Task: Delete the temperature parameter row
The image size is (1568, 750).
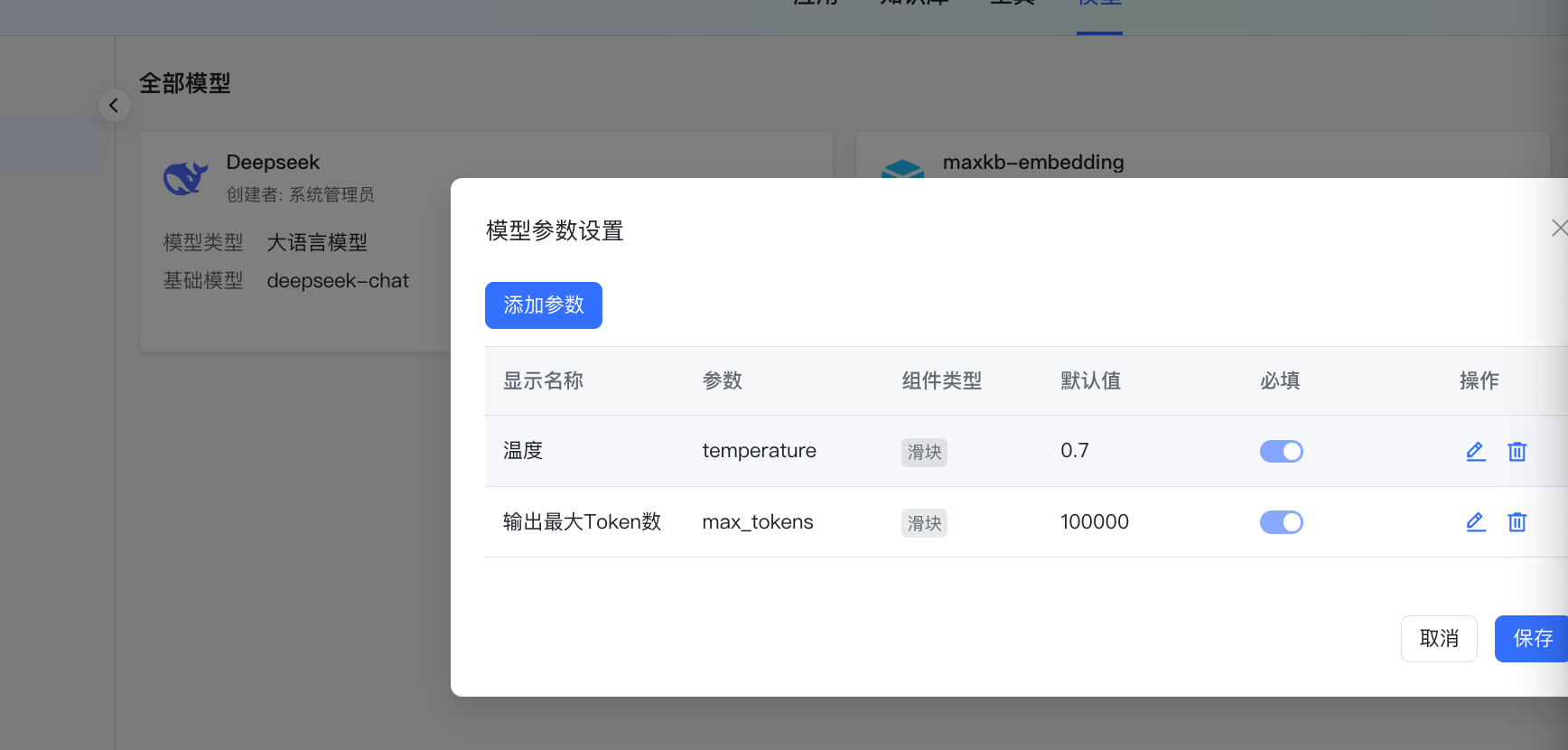Action: (1517, 451)
